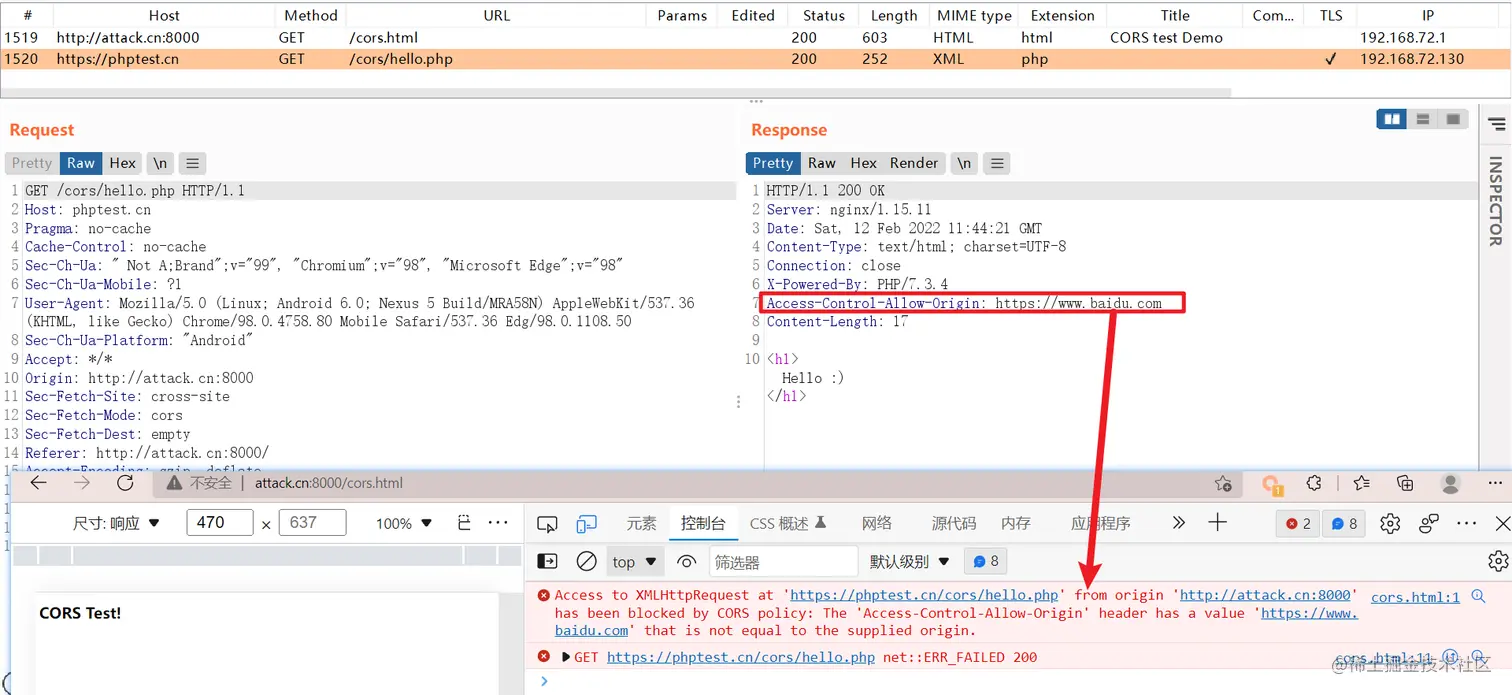Go back in the browser
The height and width of the screenshot is (695, 1512).
pos(38,483)
